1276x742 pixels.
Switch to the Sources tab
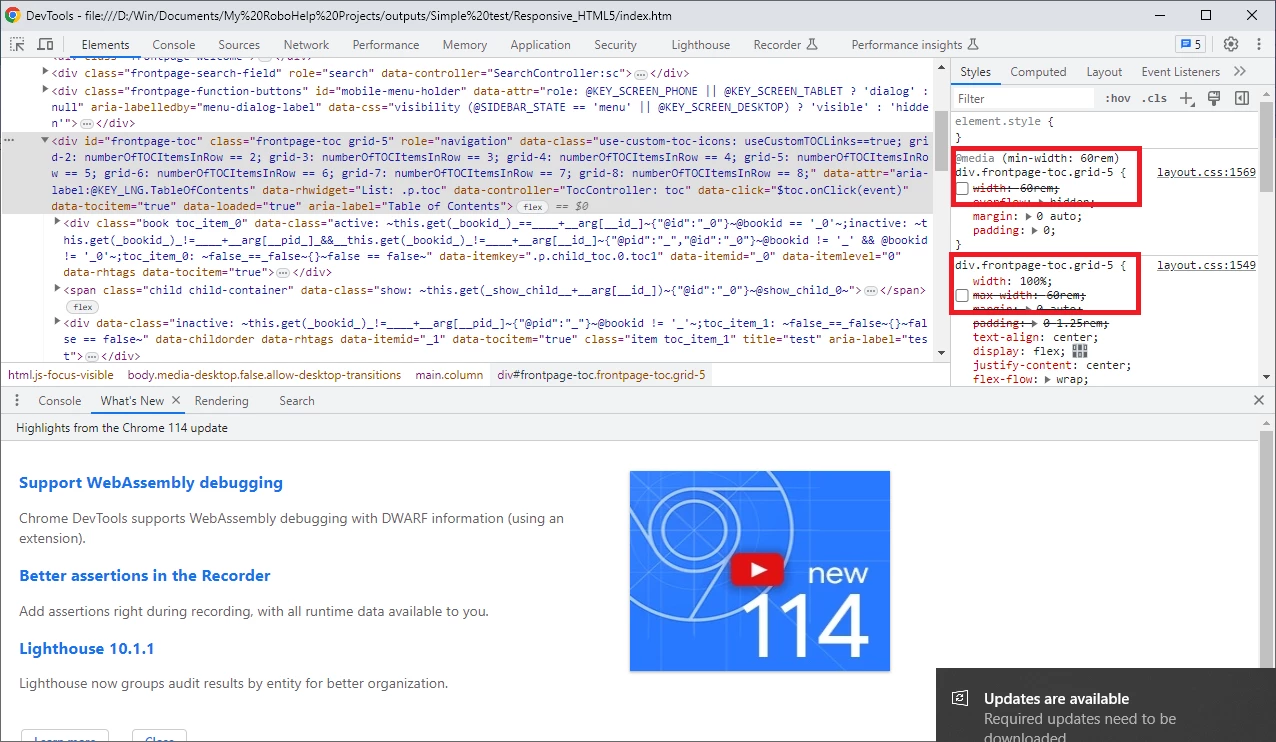click(239, 44)
